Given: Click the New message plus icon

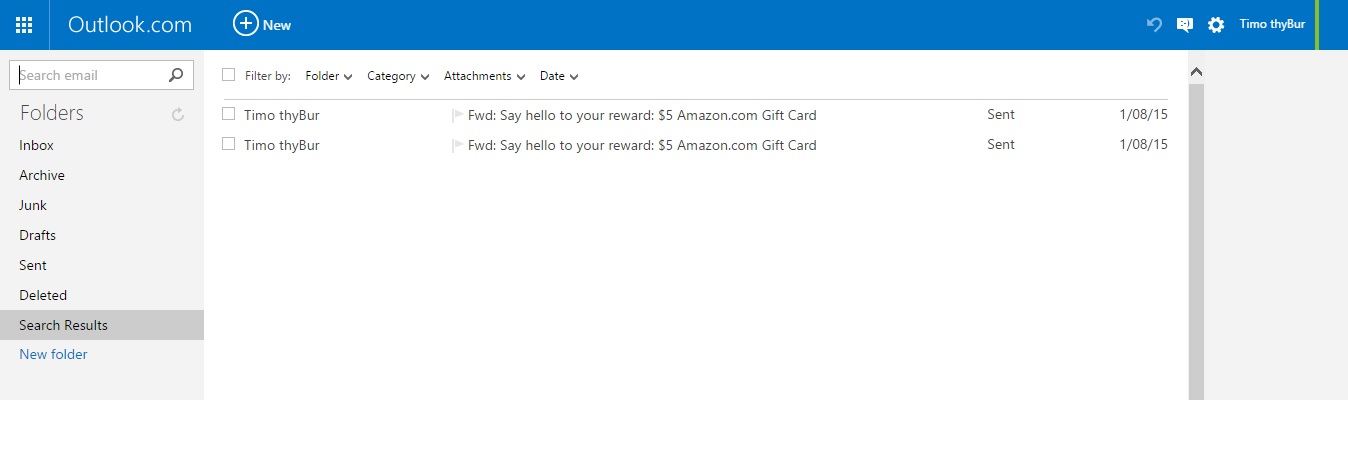Looking at the screenshot, I should (x=245, y=24).
